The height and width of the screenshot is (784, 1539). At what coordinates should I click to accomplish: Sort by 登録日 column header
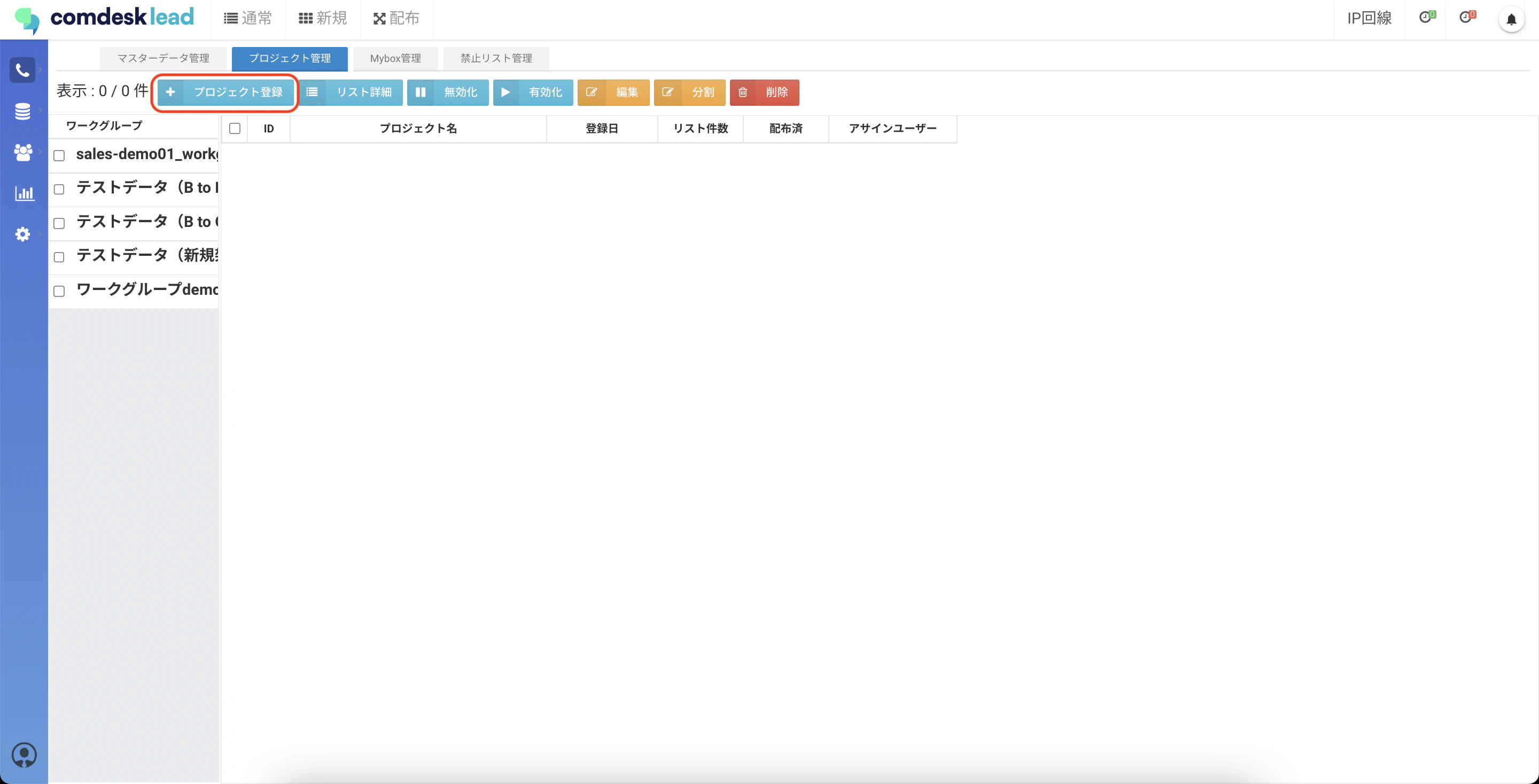pyautogui.click(x=602, y=128)
